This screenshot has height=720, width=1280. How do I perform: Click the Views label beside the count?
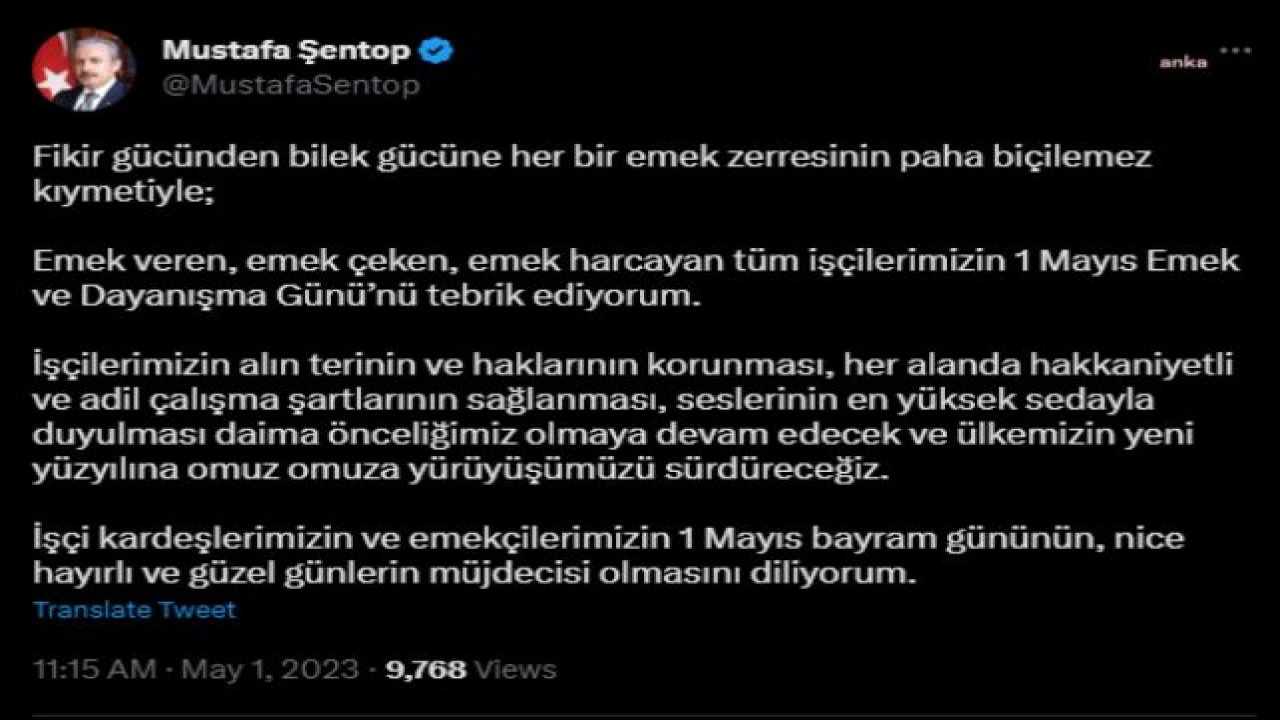516,669
